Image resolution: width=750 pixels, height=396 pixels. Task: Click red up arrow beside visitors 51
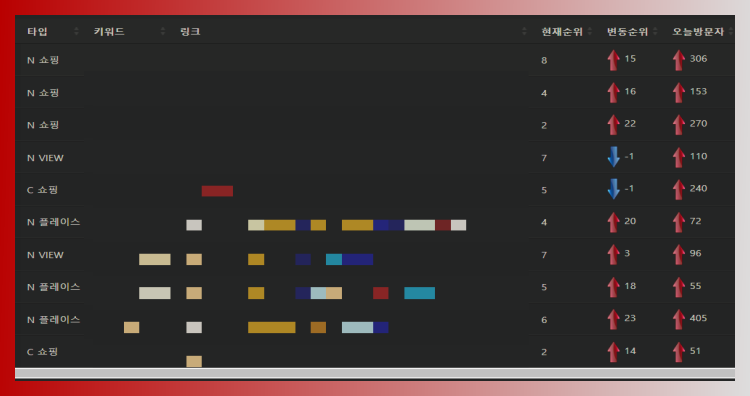click(678, 352)
